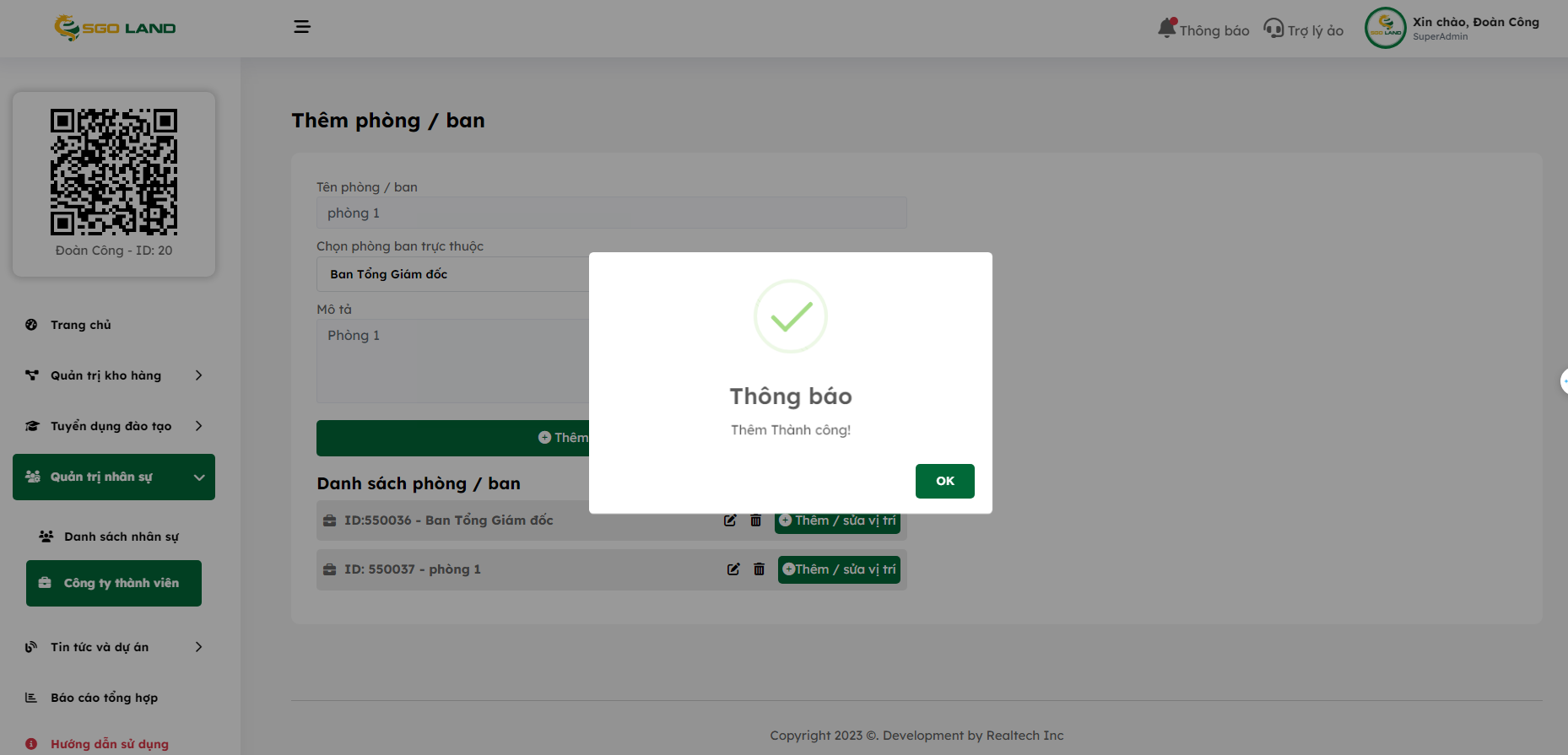1568x755 pixels.
Task: Open the Chọn phòng ban trực thuộc dropdown
Action: [x=452, y=274]
